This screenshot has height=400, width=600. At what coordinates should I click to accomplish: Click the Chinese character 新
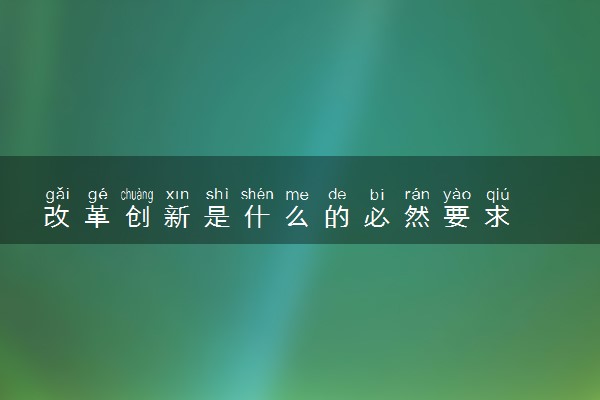(x=177, y=216)
